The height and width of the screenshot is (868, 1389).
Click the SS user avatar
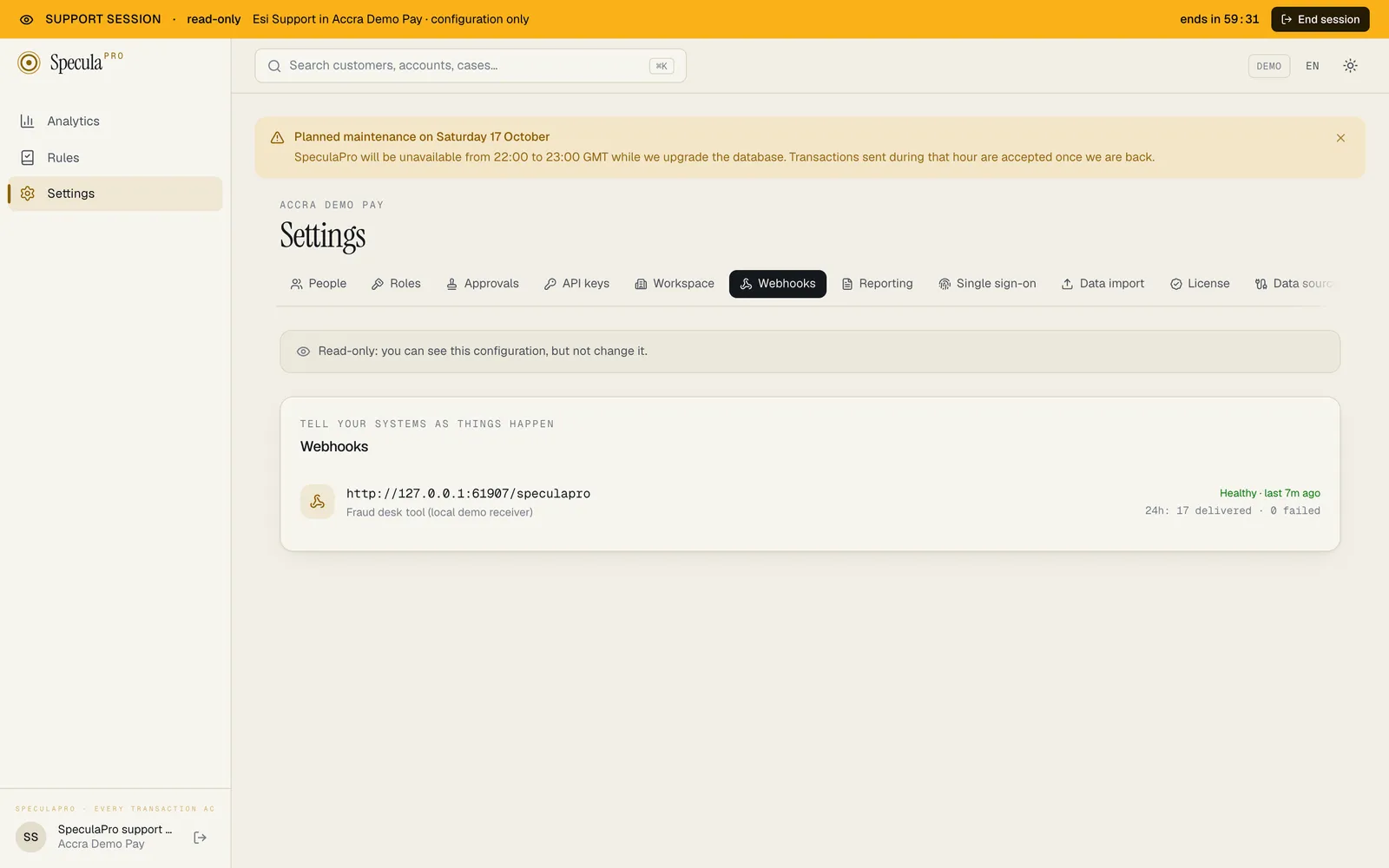[31, 837]
